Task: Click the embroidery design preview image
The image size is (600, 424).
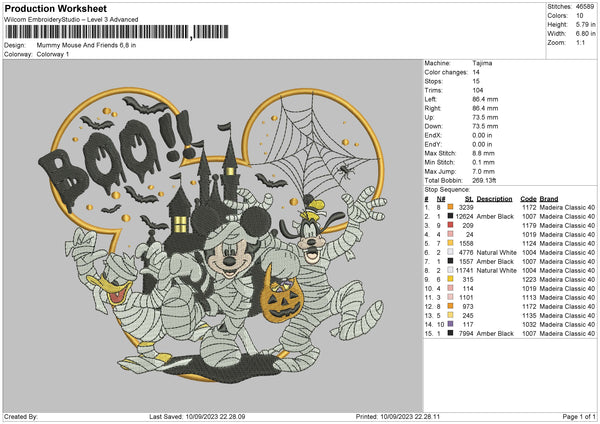Action: click(213, 236)
